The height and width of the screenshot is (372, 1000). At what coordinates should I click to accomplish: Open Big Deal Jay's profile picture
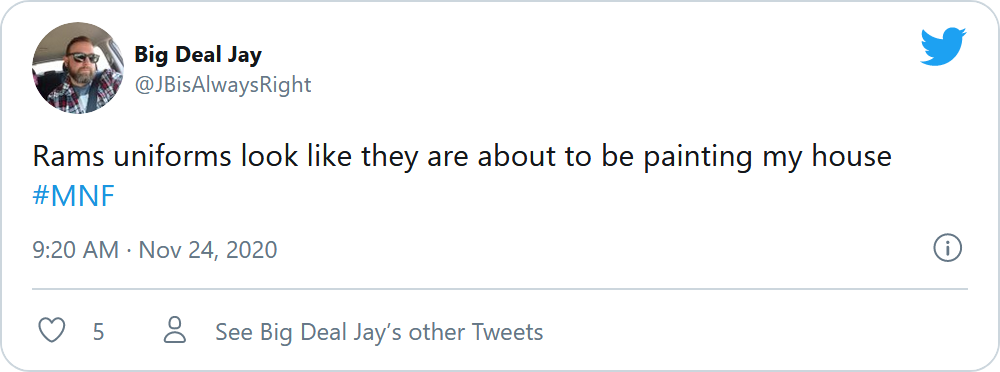point(78,68)
